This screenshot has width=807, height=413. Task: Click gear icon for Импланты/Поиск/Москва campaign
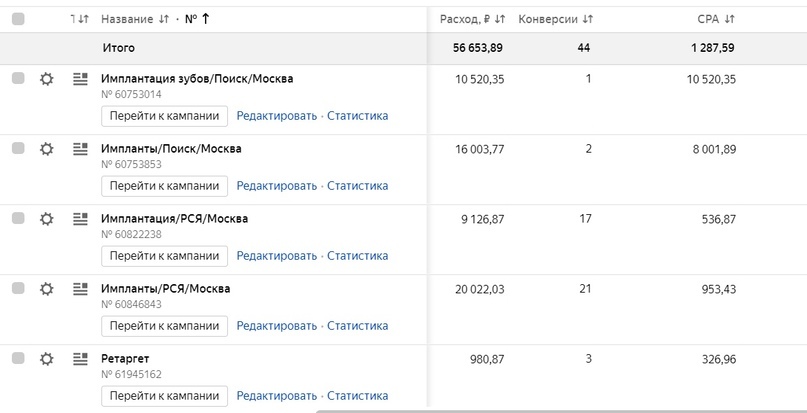[46, 149]
